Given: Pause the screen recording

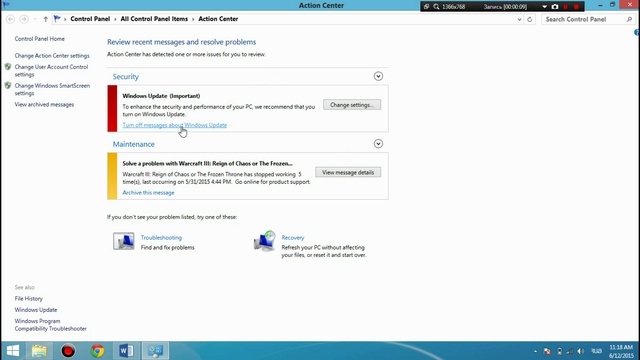Looking at the screenshot, I should point(566,7).
